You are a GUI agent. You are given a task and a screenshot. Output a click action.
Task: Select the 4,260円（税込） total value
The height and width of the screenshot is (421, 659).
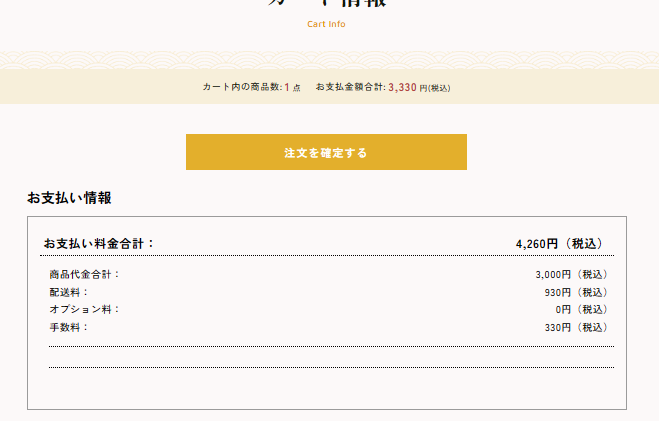click(x=561, y=243)
